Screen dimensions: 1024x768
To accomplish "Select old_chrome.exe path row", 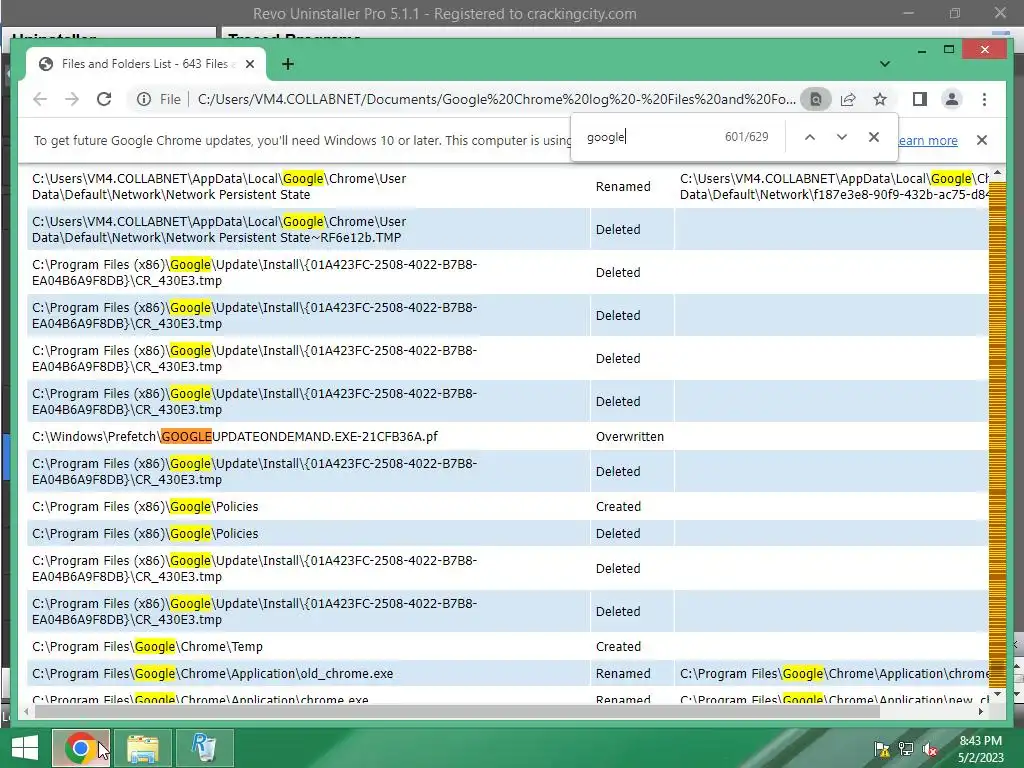I will pos(308,673).
